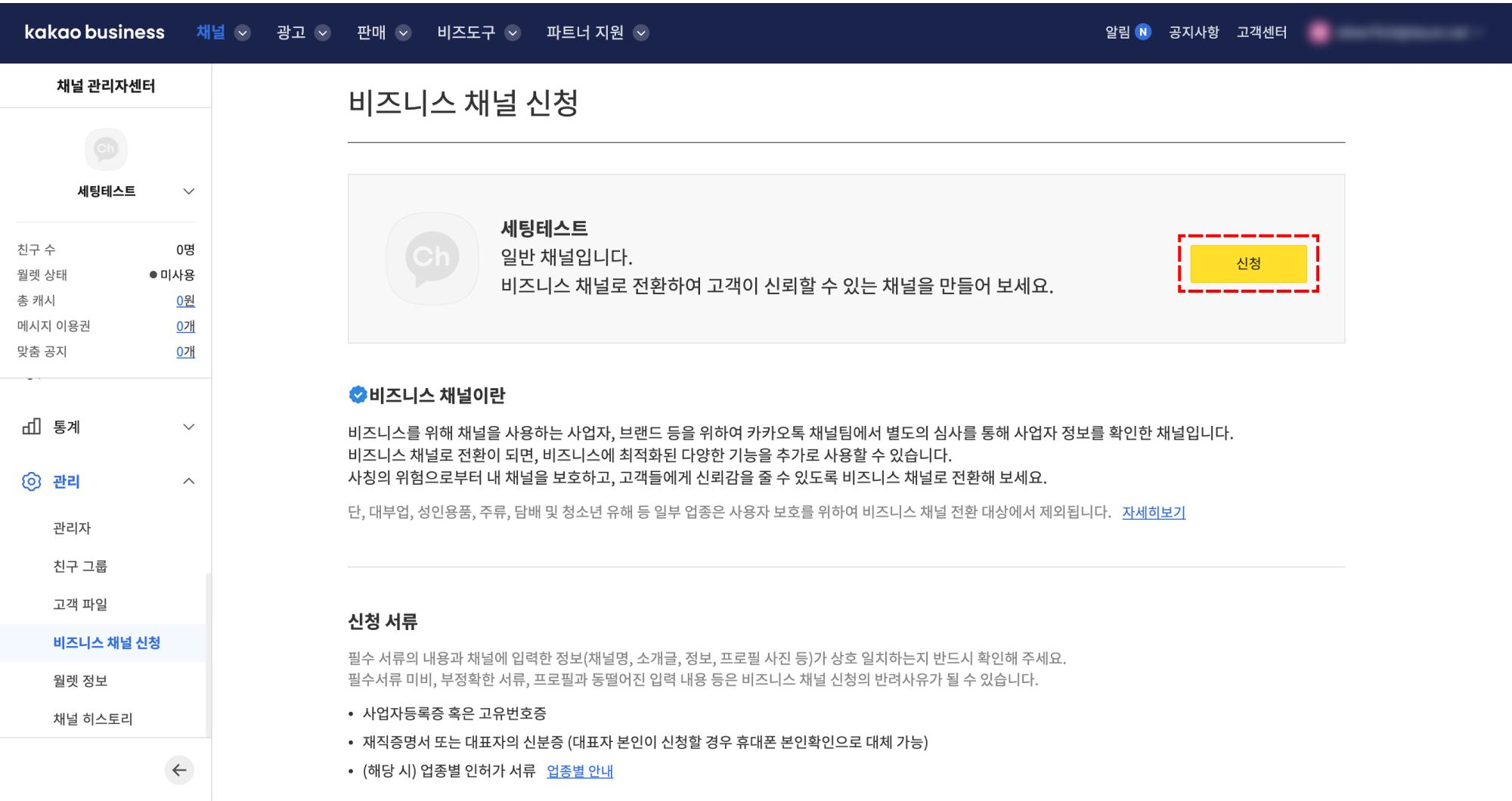The width and height of the screenshot is (1512, 801).
Task: Select 비즈니스 채널 신청 in sidebar
Action: pyautogui.click(x=107, y=642)
